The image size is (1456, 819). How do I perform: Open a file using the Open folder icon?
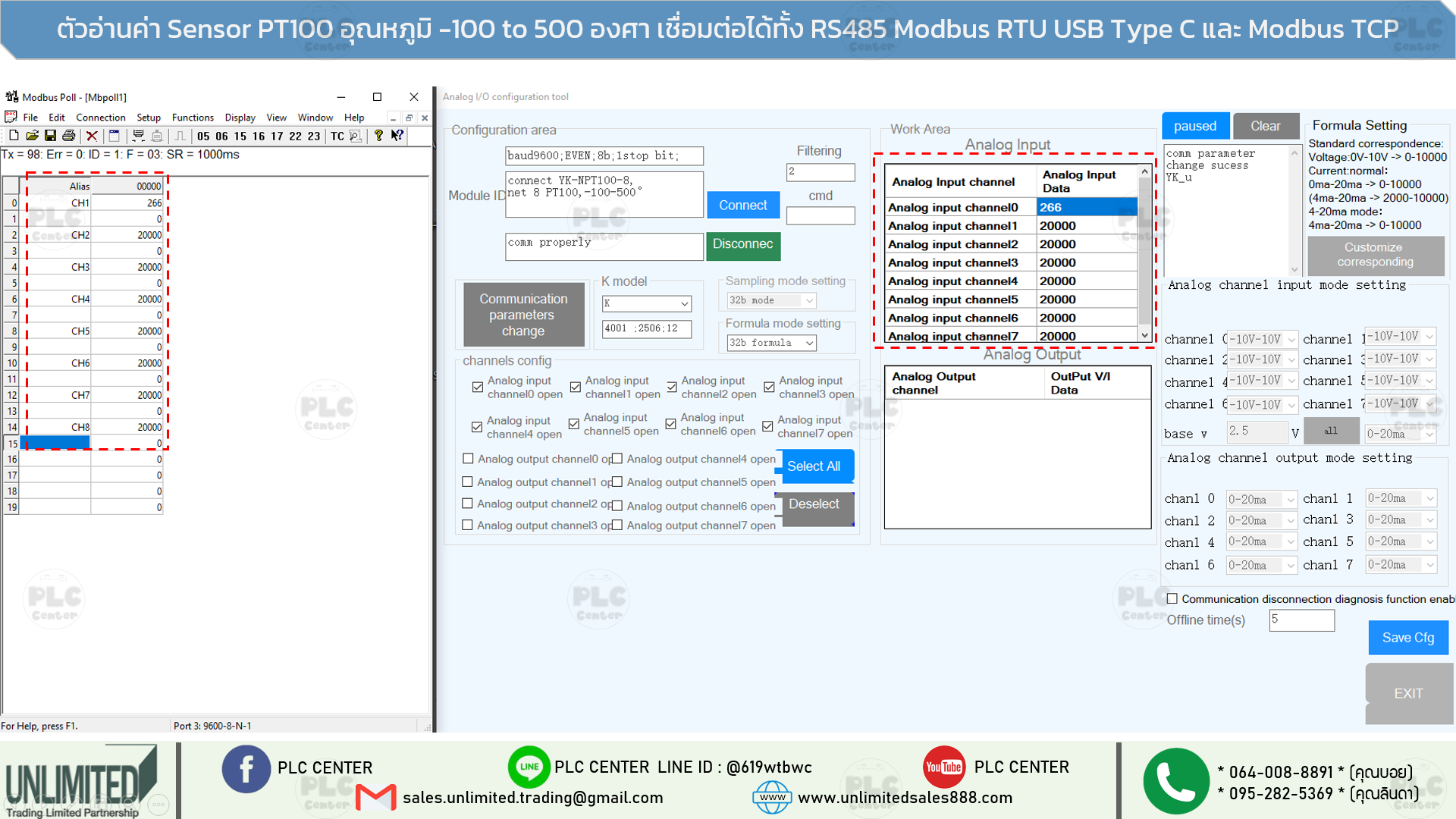click(x=33, y=136)
